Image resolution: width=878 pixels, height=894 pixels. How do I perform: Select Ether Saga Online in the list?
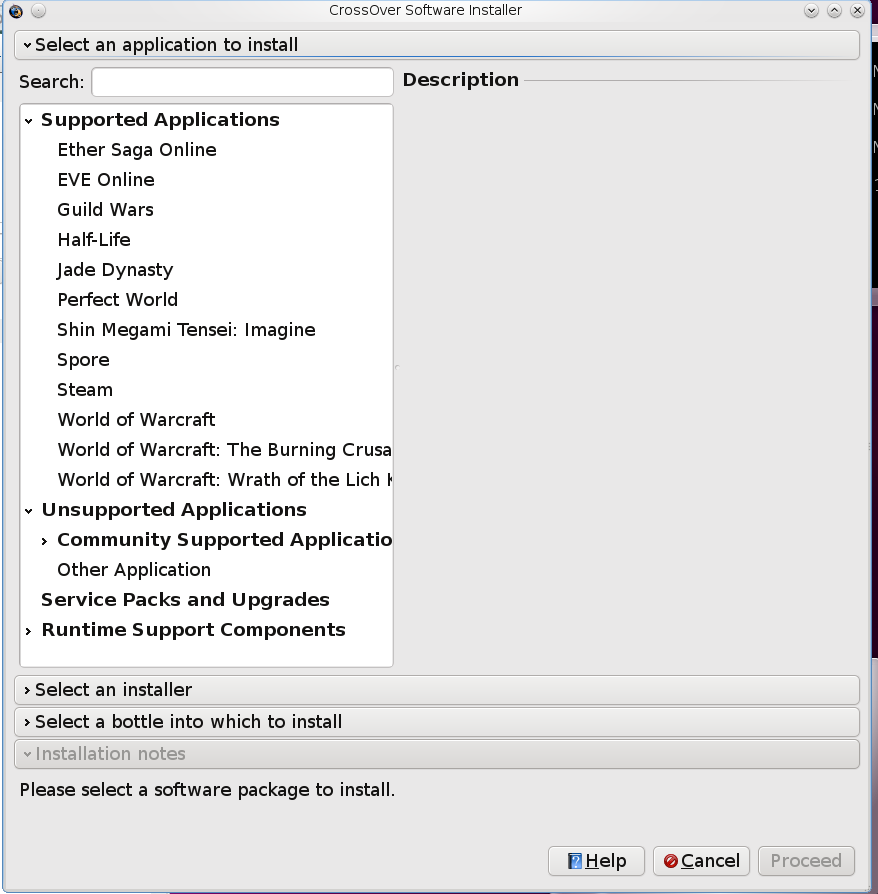click(137, 150)
